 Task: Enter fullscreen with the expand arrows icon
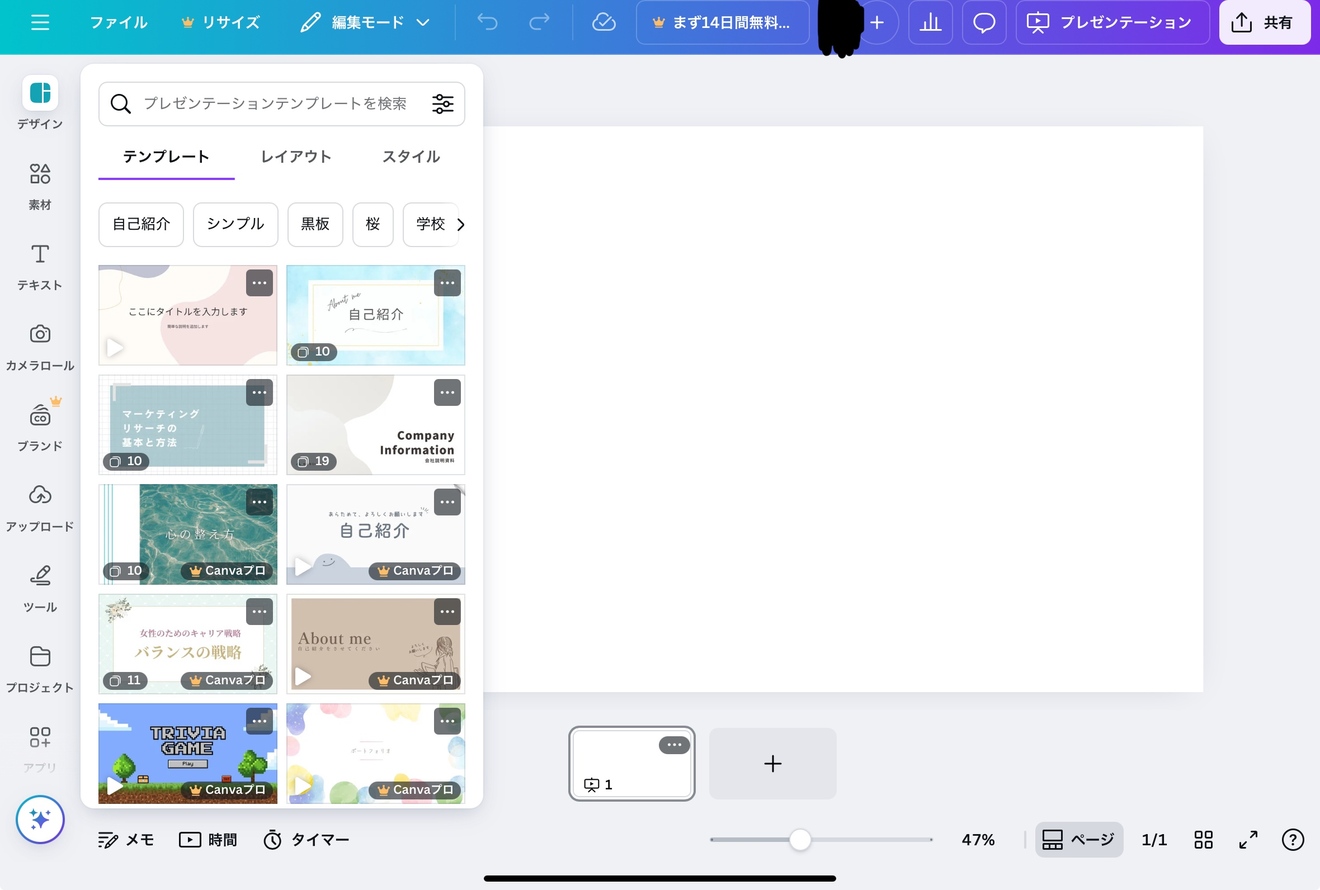[x=1248, y=840]
